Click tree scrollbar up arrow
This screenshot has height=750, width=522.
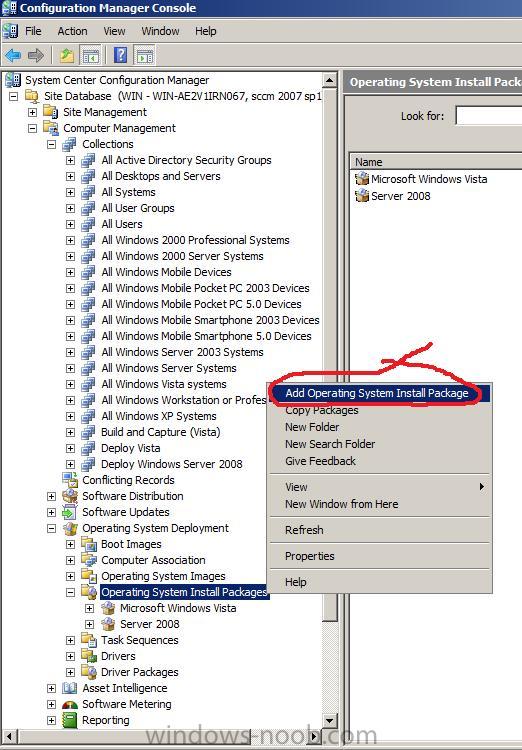(330, 80)
